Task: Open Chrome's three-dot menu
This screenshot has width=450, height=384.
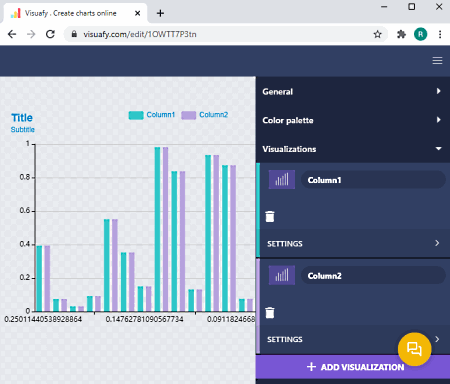Action: point(440,34)
